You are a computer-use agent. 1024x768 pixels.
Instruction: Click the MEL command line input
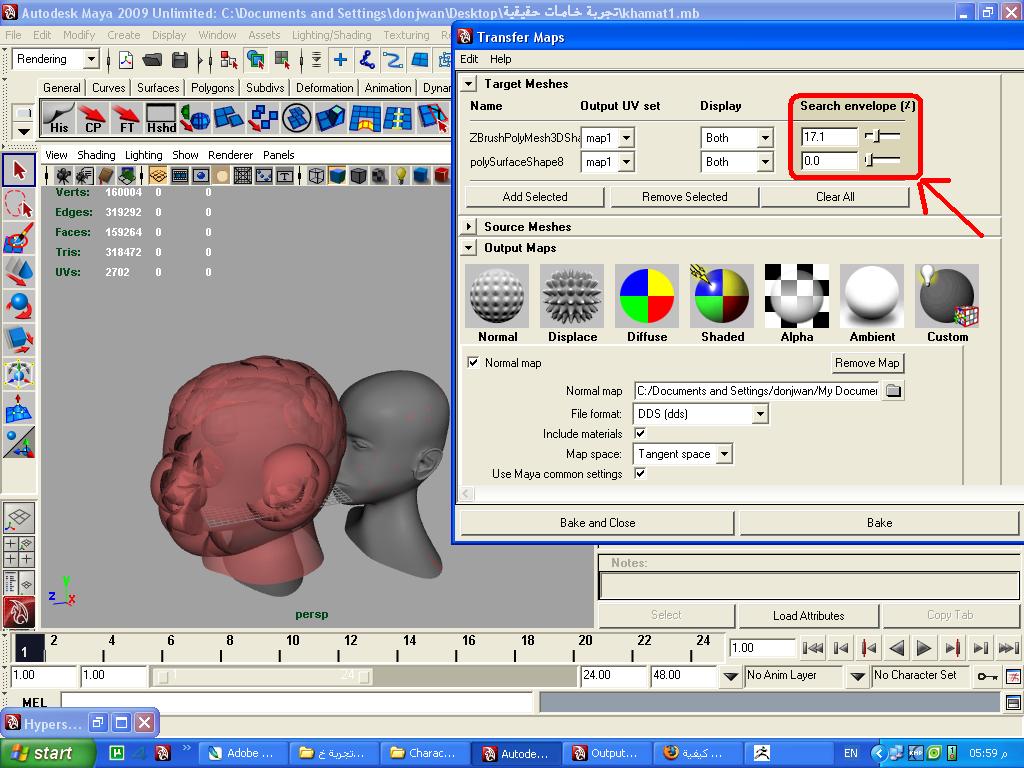coord(297,702)
